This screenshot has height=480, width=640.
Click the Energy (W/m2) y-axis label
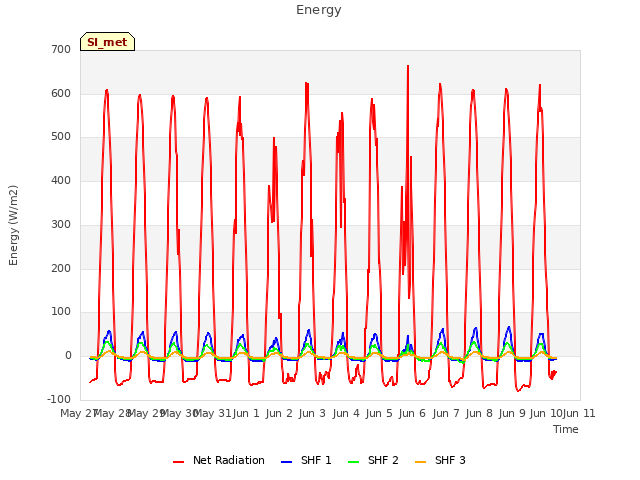[13, 225]
